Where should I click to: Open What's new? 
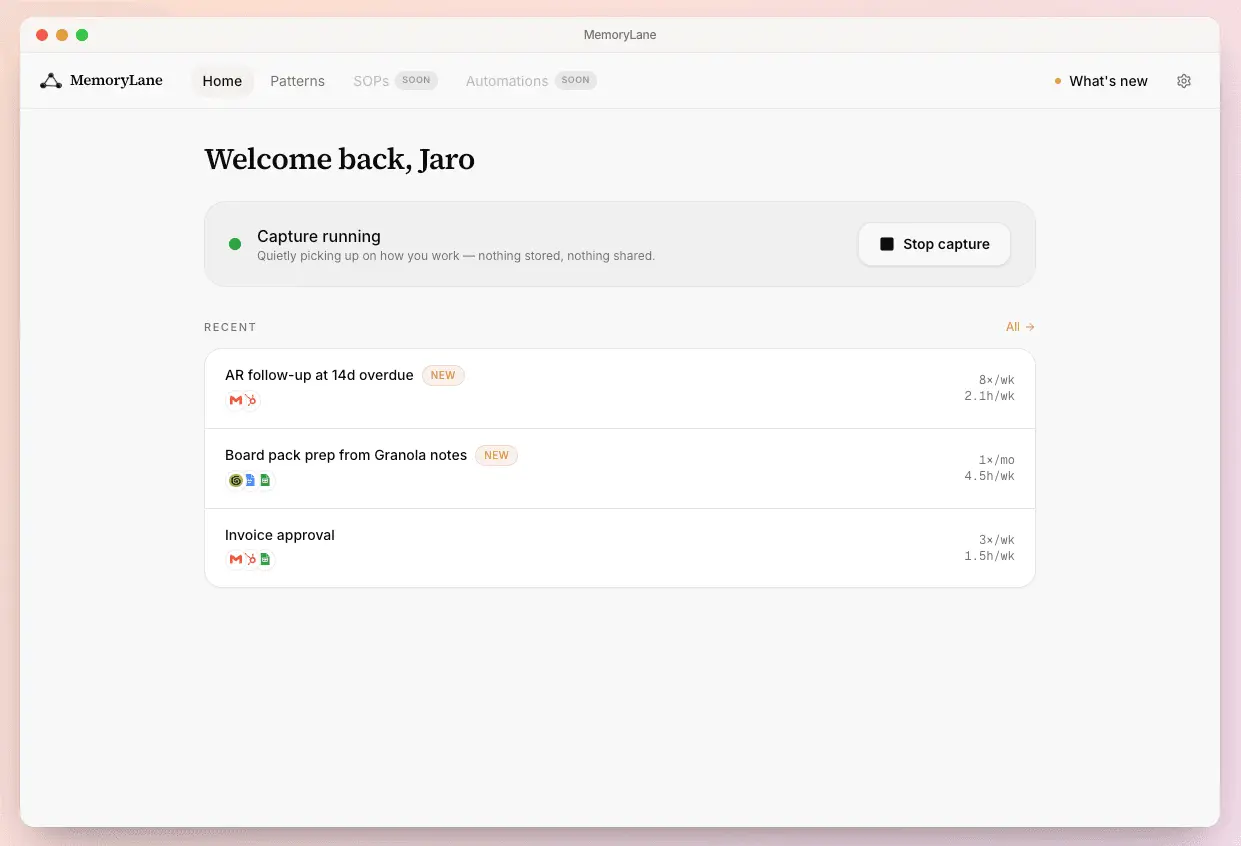click(1108, 81)
